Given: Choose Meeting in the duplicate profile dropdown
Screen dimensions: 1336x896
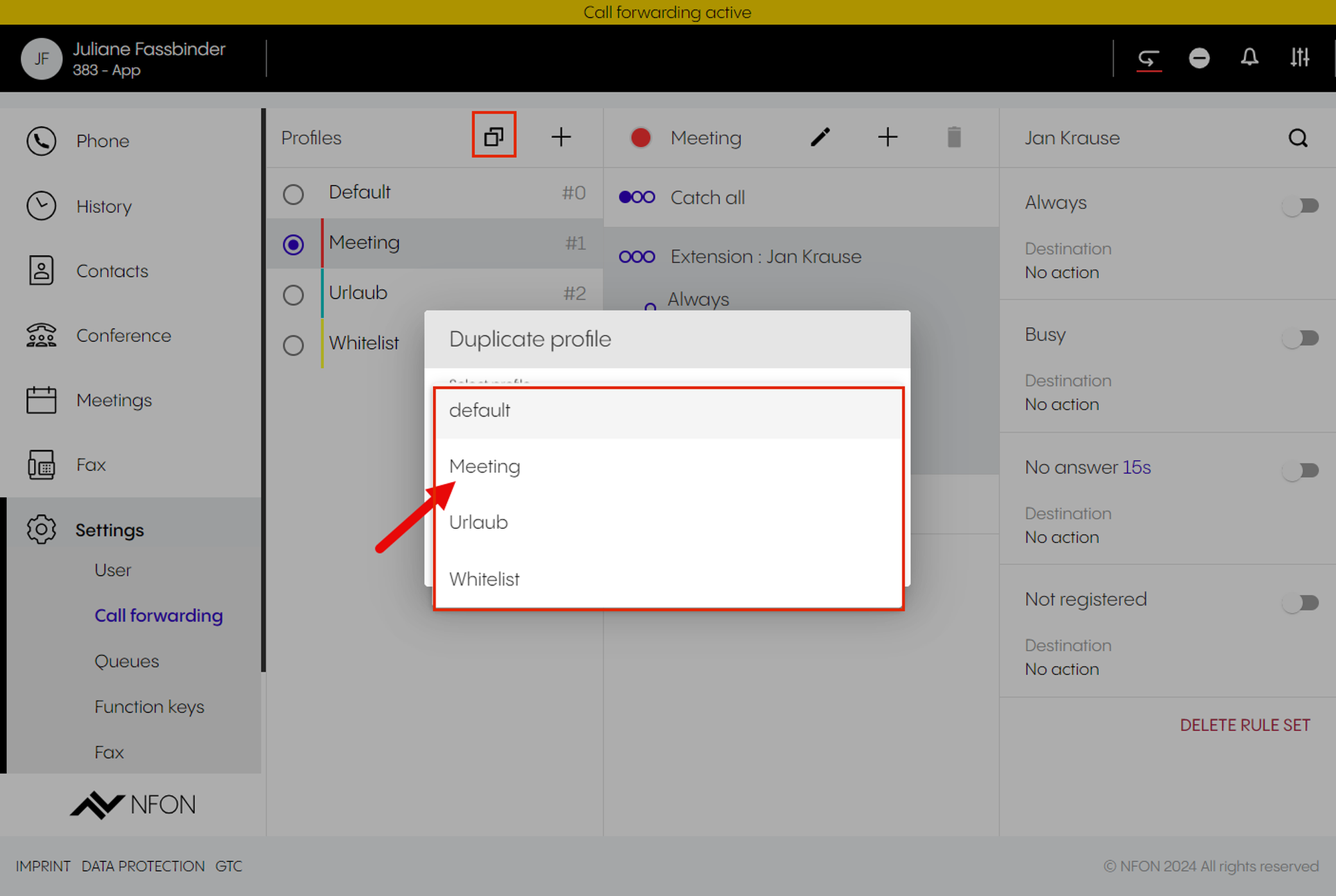Looking at the screenshot, I should pos(485,466).
